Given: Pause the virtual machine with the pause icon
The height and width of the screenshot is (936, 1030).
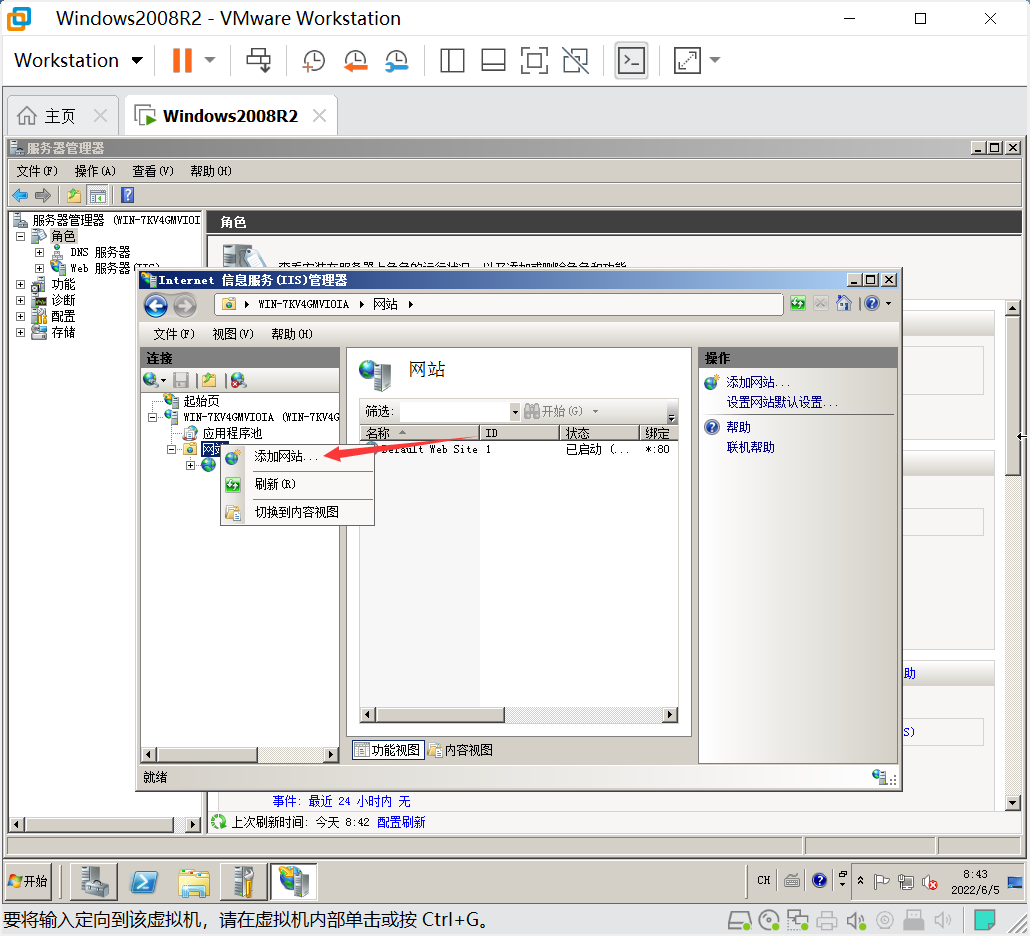Looking at the screenshot, I should point(182,60).
